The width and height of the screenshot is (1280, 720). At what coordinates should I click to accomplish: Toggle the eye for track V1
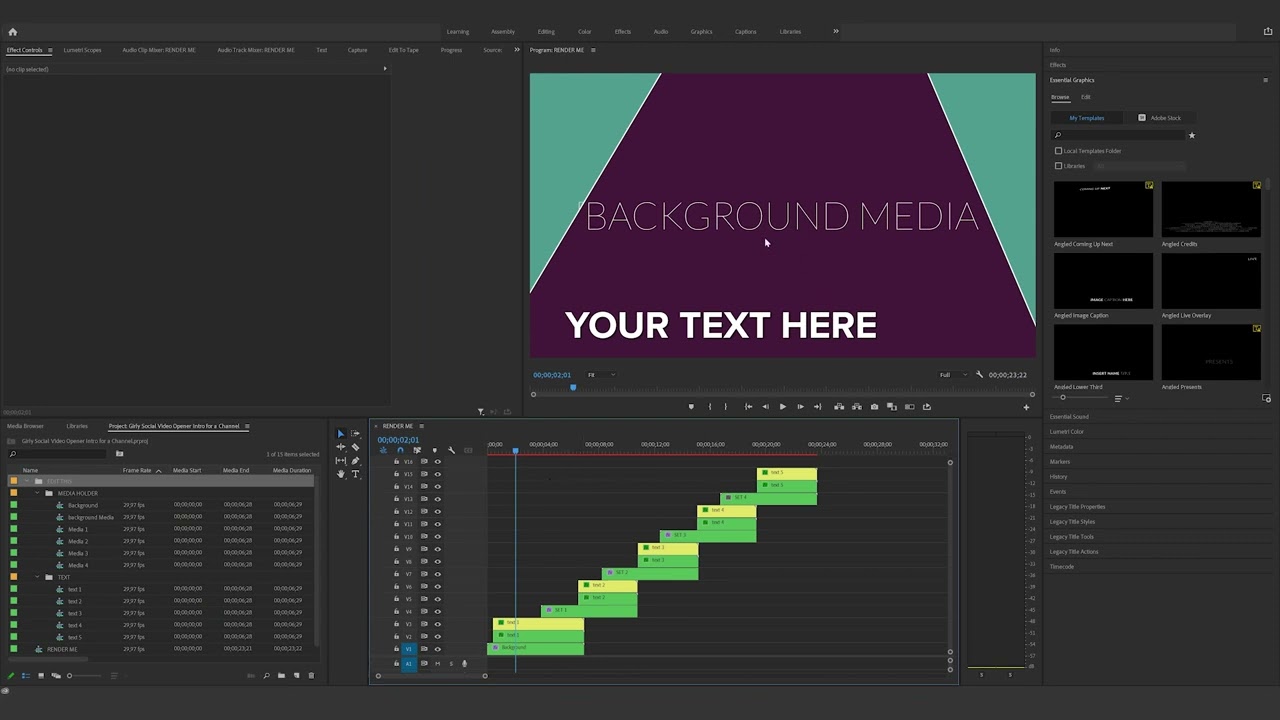point(437,649)
